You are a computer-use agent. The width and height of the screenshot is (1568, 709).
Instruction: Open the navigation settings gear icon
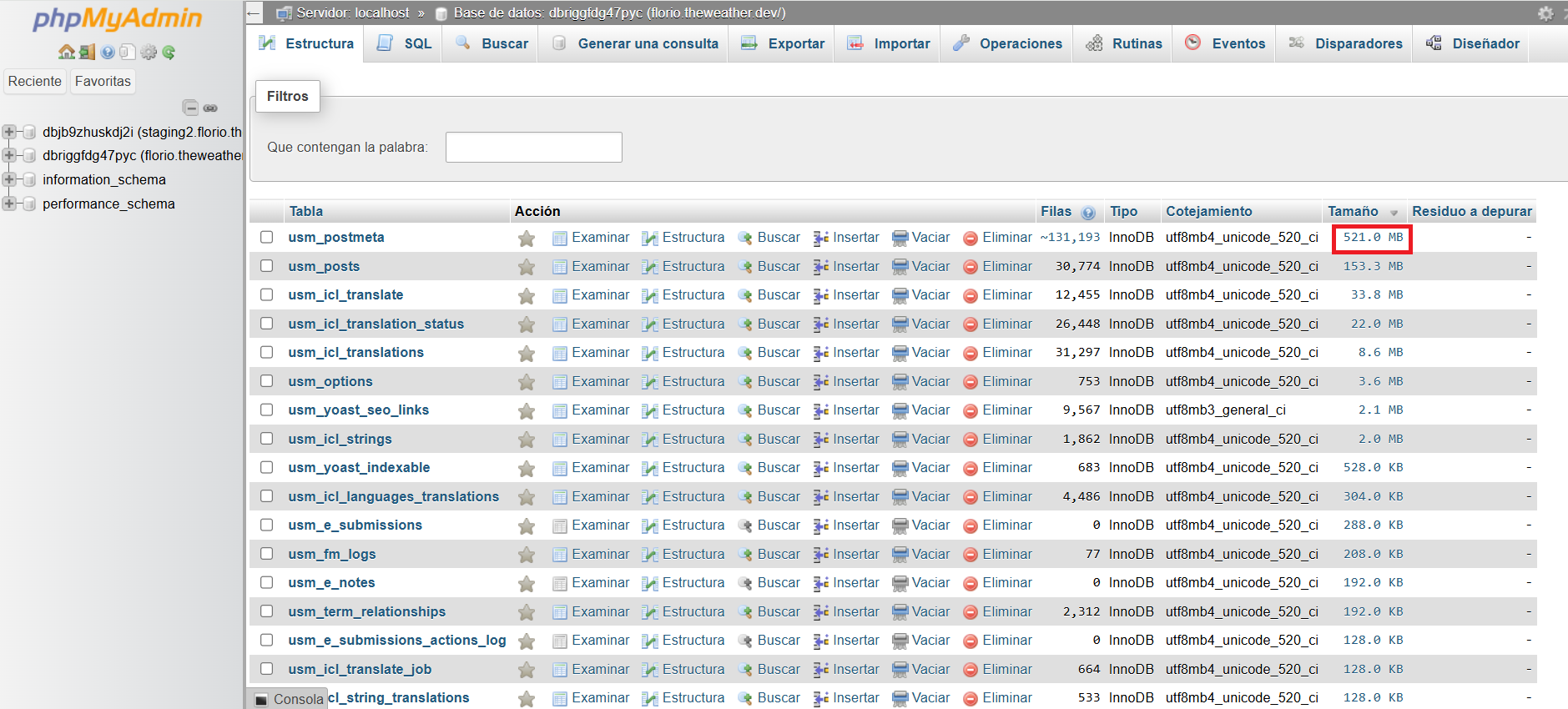coord(149,53)
